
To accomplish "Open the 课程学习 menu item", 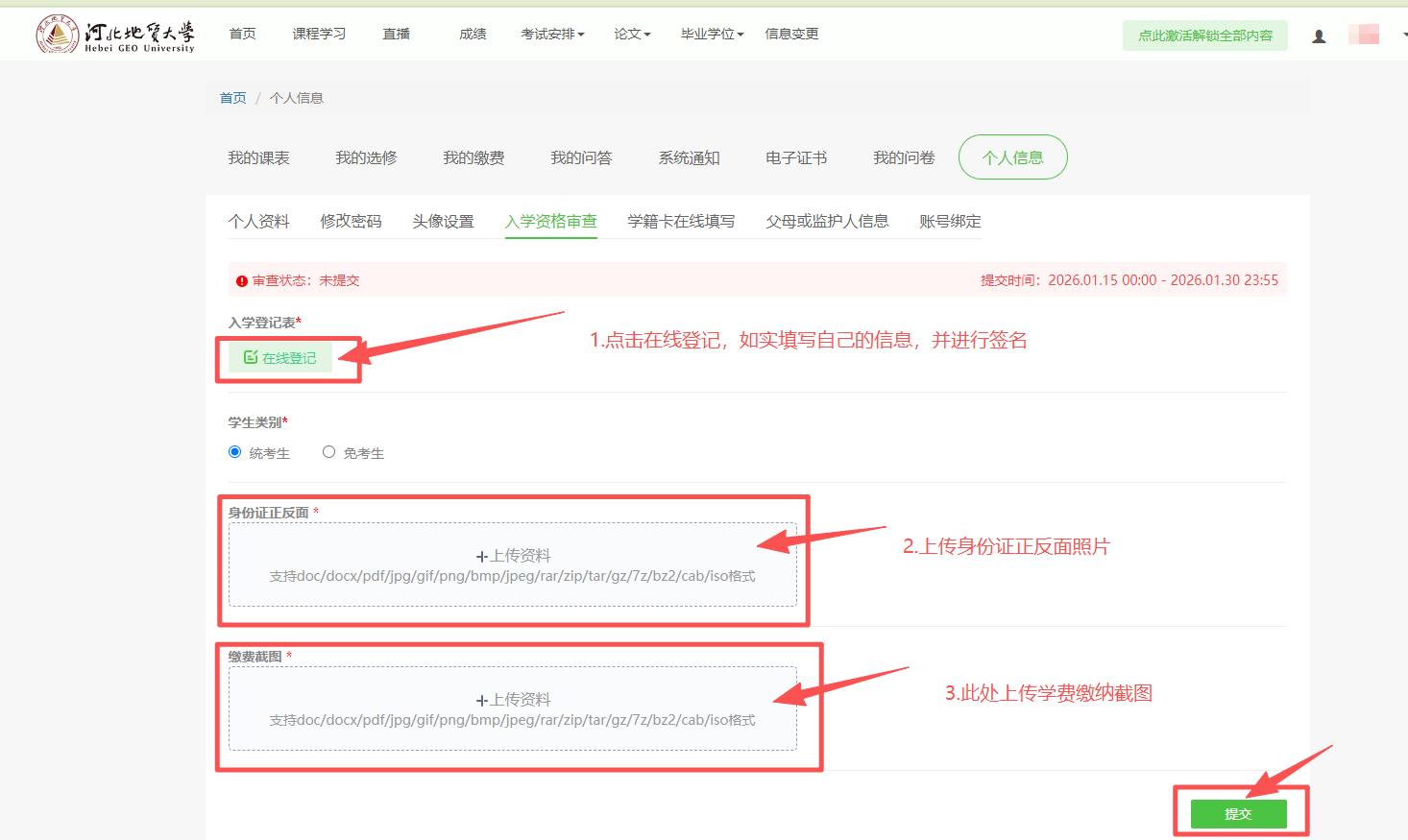I will point(319,35).
